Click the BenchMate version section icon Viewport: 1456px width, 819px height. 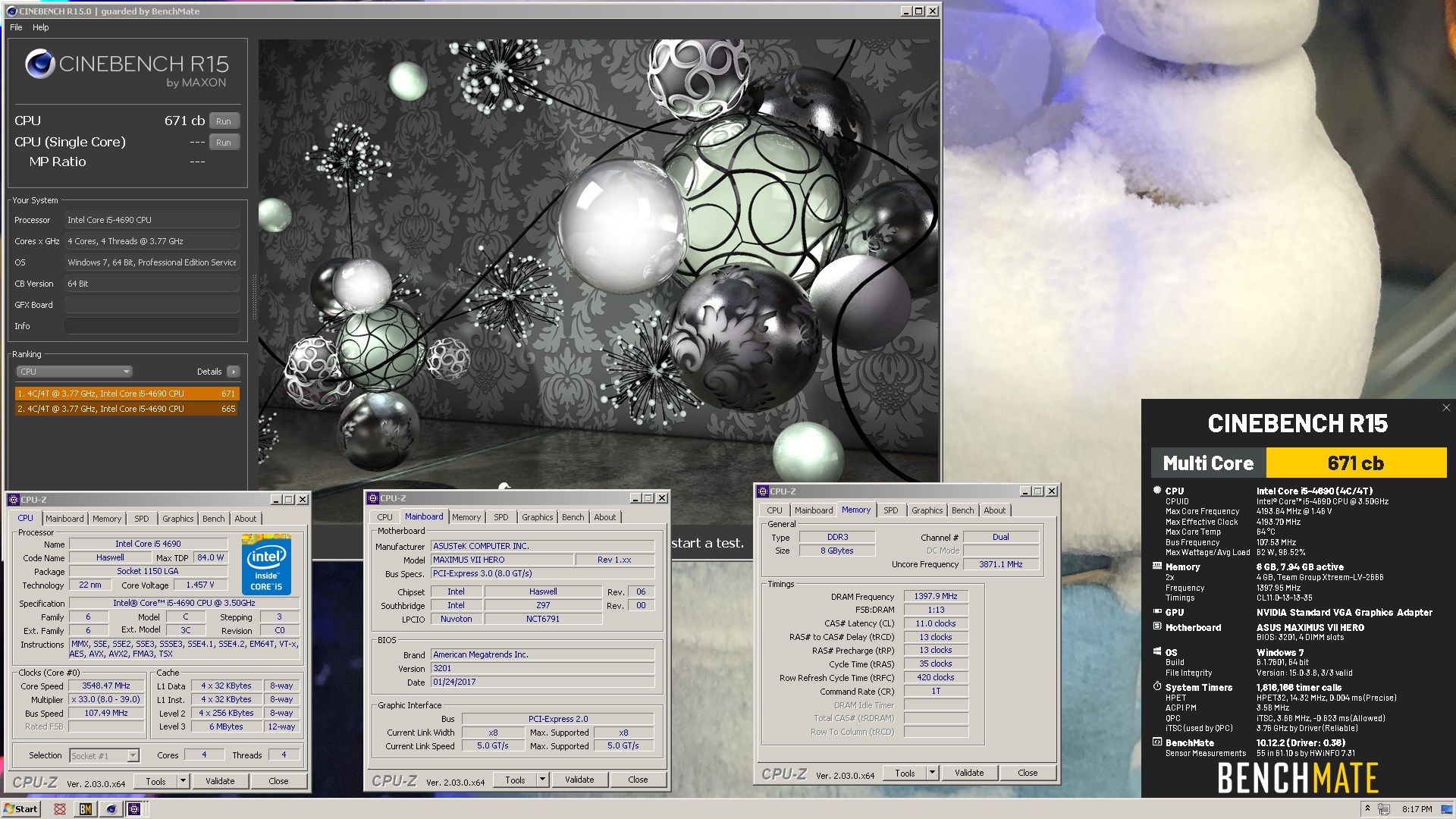[x=1157, y=742]
